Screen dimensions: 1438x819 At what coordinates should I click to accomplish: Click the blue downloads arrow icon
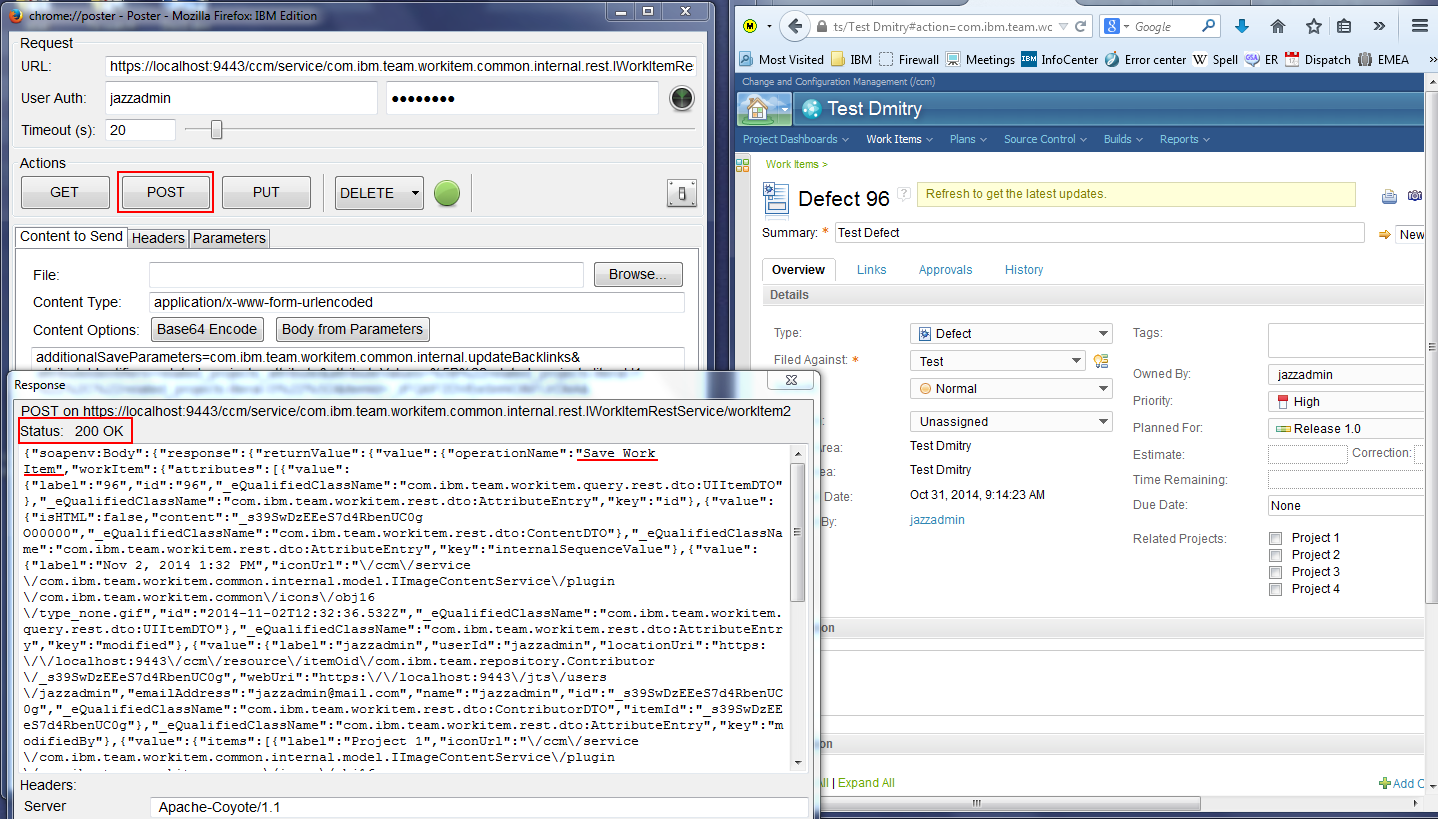click(x=1241, y=26)
